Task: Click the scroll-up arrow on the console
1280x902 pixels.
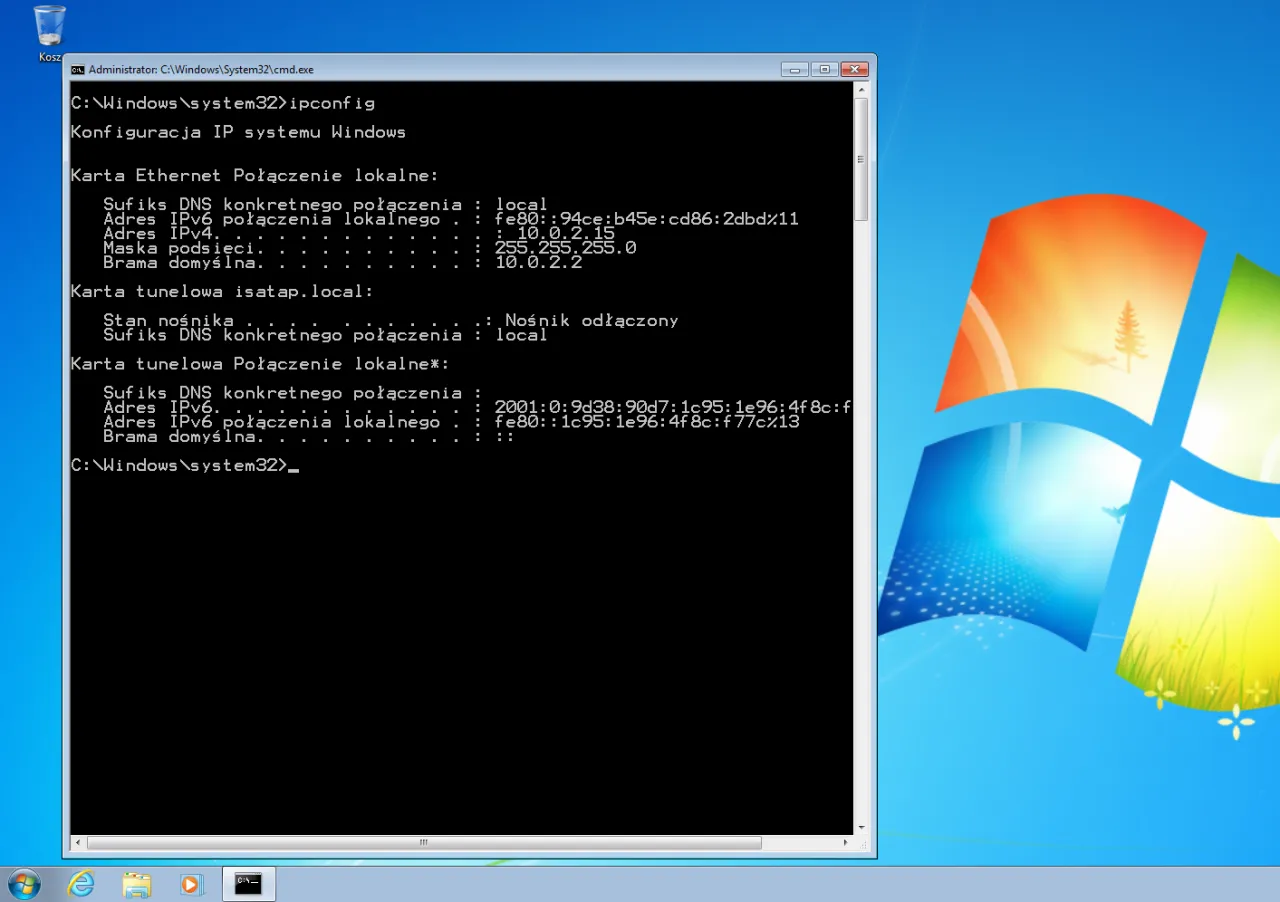Action: [861, 87]
